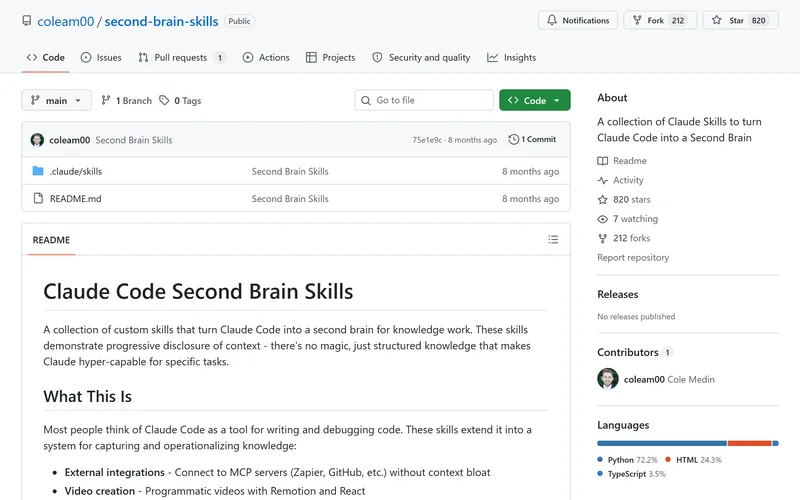Open the Issues tab
The width and height of the screenshot is (800, 500).
point(101,58)
